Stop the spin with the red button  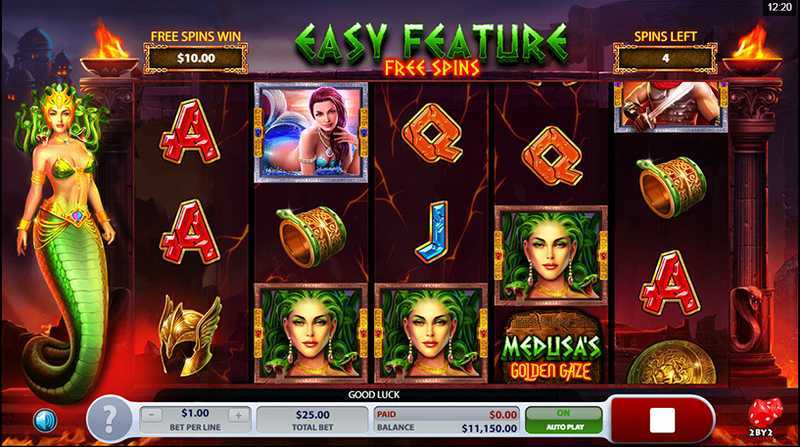click(x=662, y=419)
